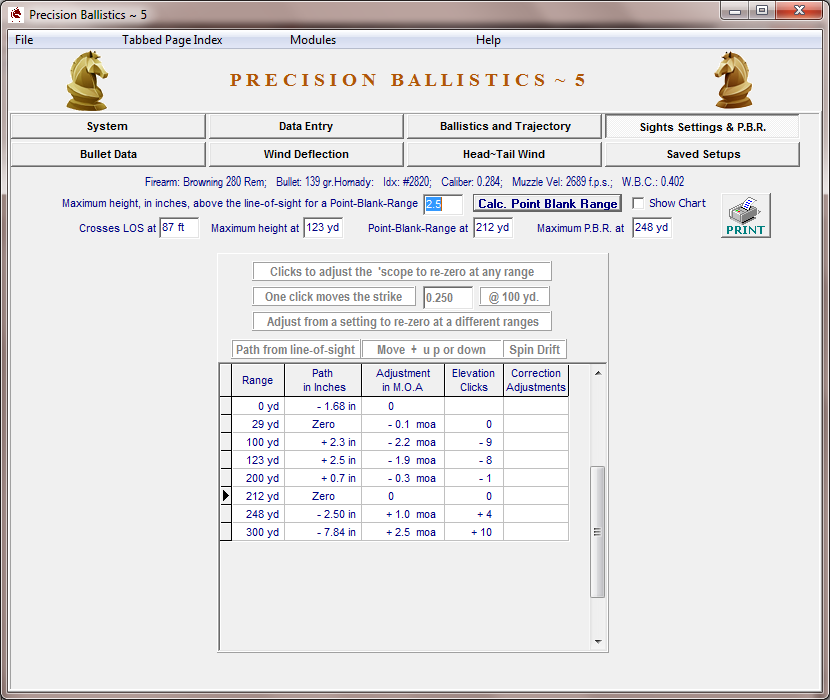Image resolution: width=830 pixels, height=700 pixels.
Task: Click the click value field showing 0.250
Action: tap(448, 298)
